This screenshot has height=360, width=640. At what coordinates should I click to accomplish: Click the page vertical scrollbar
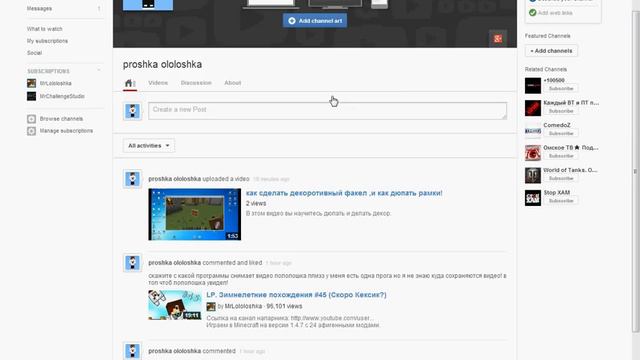[x=635, y=171]
